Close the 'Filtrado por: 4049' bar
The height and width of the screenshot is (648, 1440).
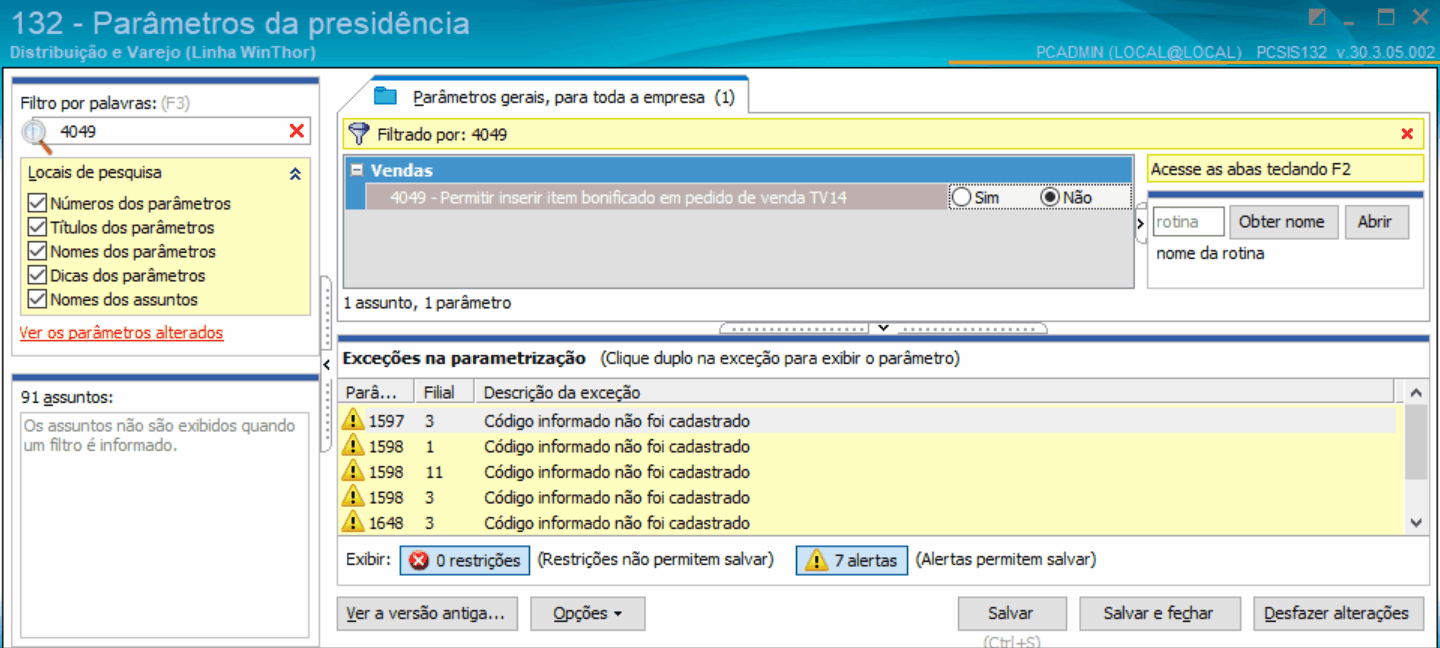1407,134
